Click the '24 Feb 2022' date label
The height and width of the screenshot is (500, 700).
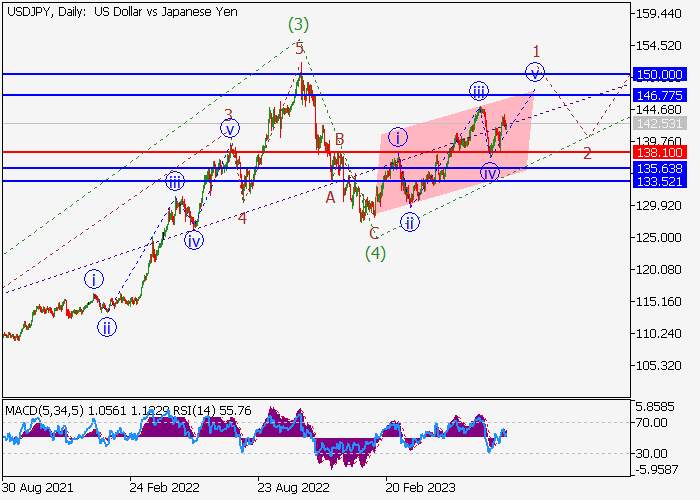click(165, 487)
